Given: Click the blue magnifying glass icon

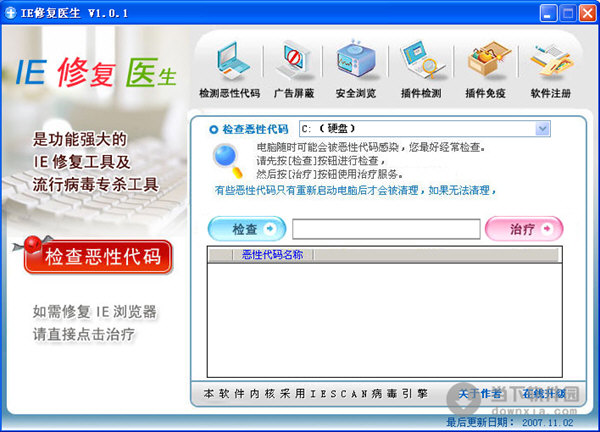Looking at the screenshot, I should tap(227, 161).
